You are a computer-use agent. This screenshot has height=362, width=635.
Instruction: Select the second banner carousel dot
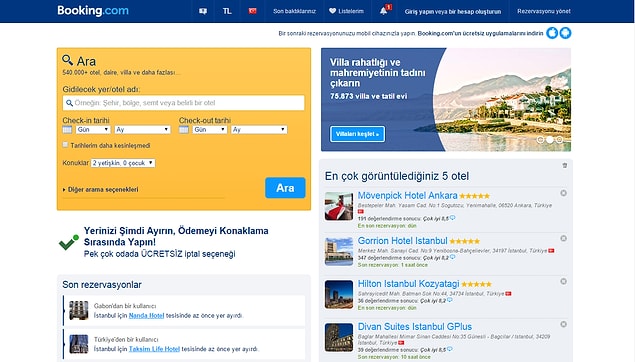point(550,140)
